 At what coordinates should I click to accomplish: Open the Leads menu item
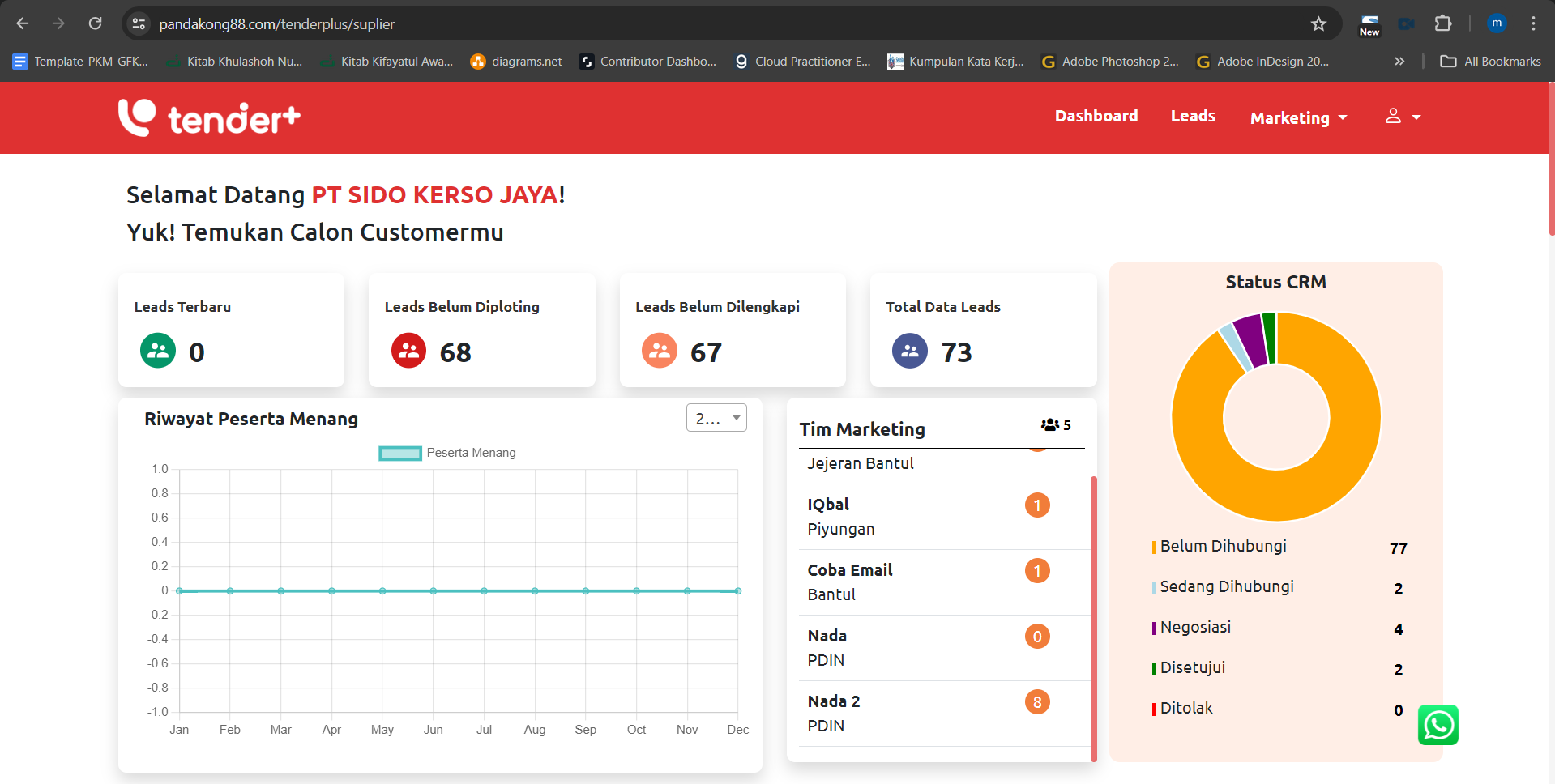[1193, 116]
